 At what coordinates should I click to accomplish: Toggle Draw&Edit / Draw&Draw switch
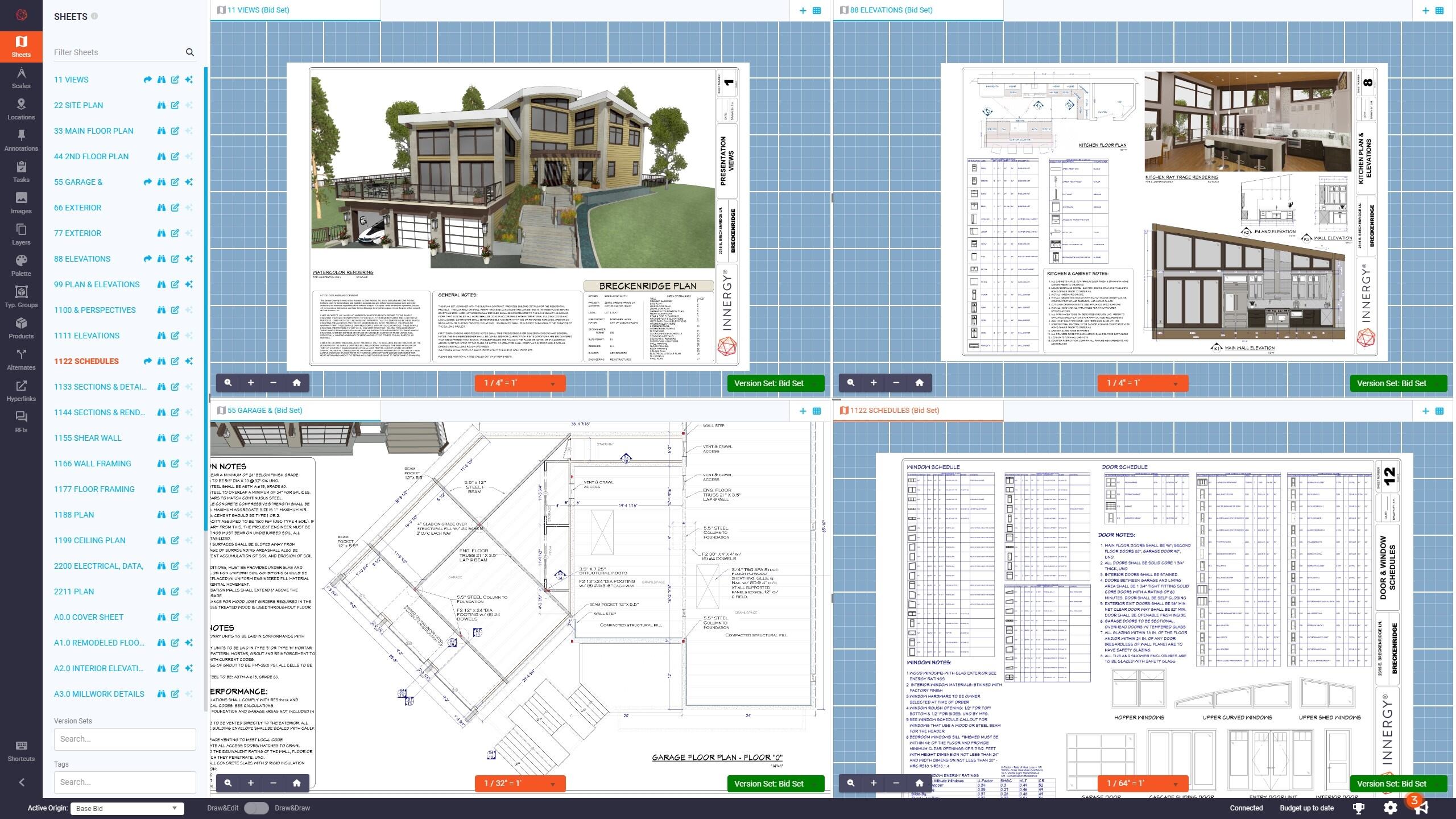click(x=256, y=808)
